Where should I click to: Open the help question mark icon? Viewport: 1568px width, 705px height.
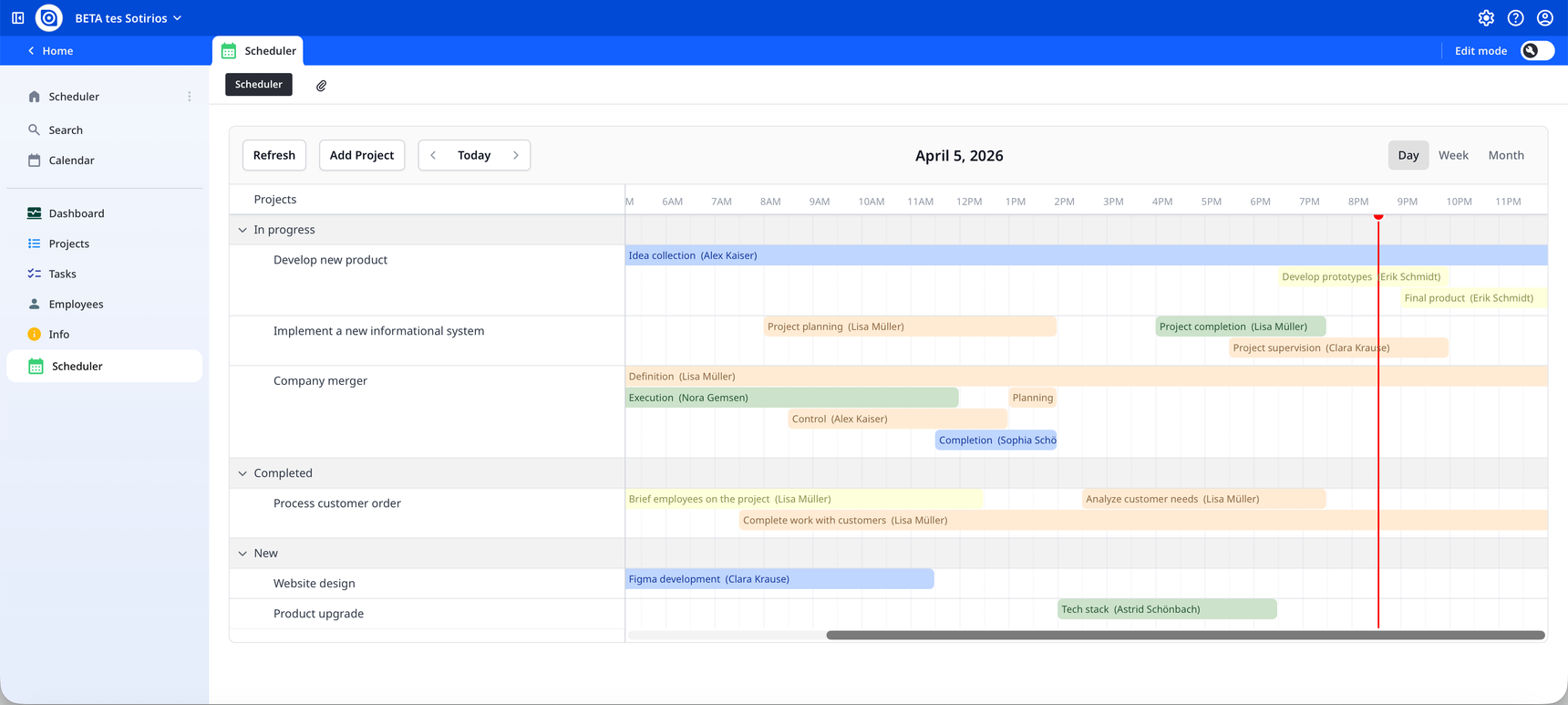pyautogui.click(x=1515, y=18)
